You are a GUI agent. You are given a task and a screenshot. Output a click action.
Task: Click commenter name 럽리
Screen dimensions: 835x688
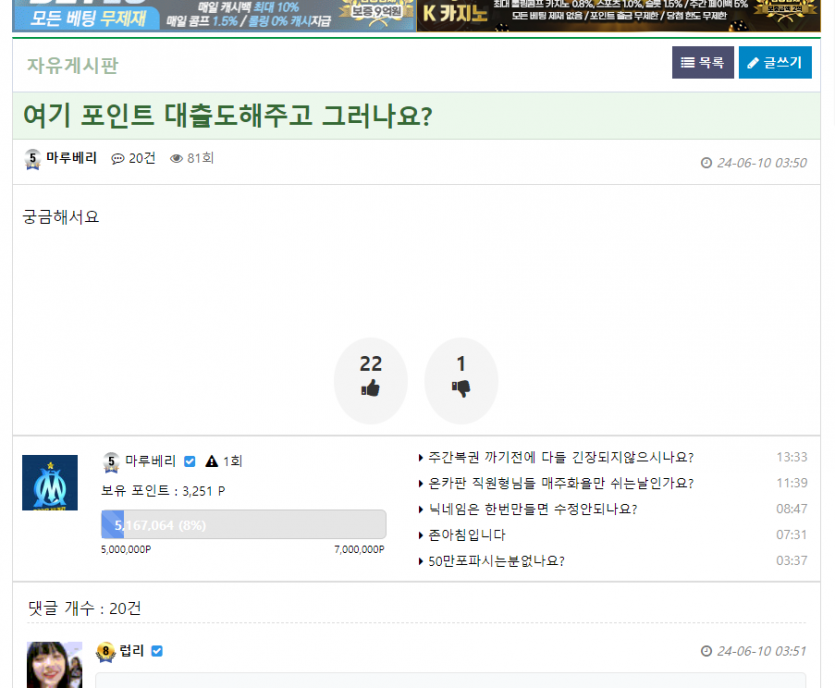(132, 651)
